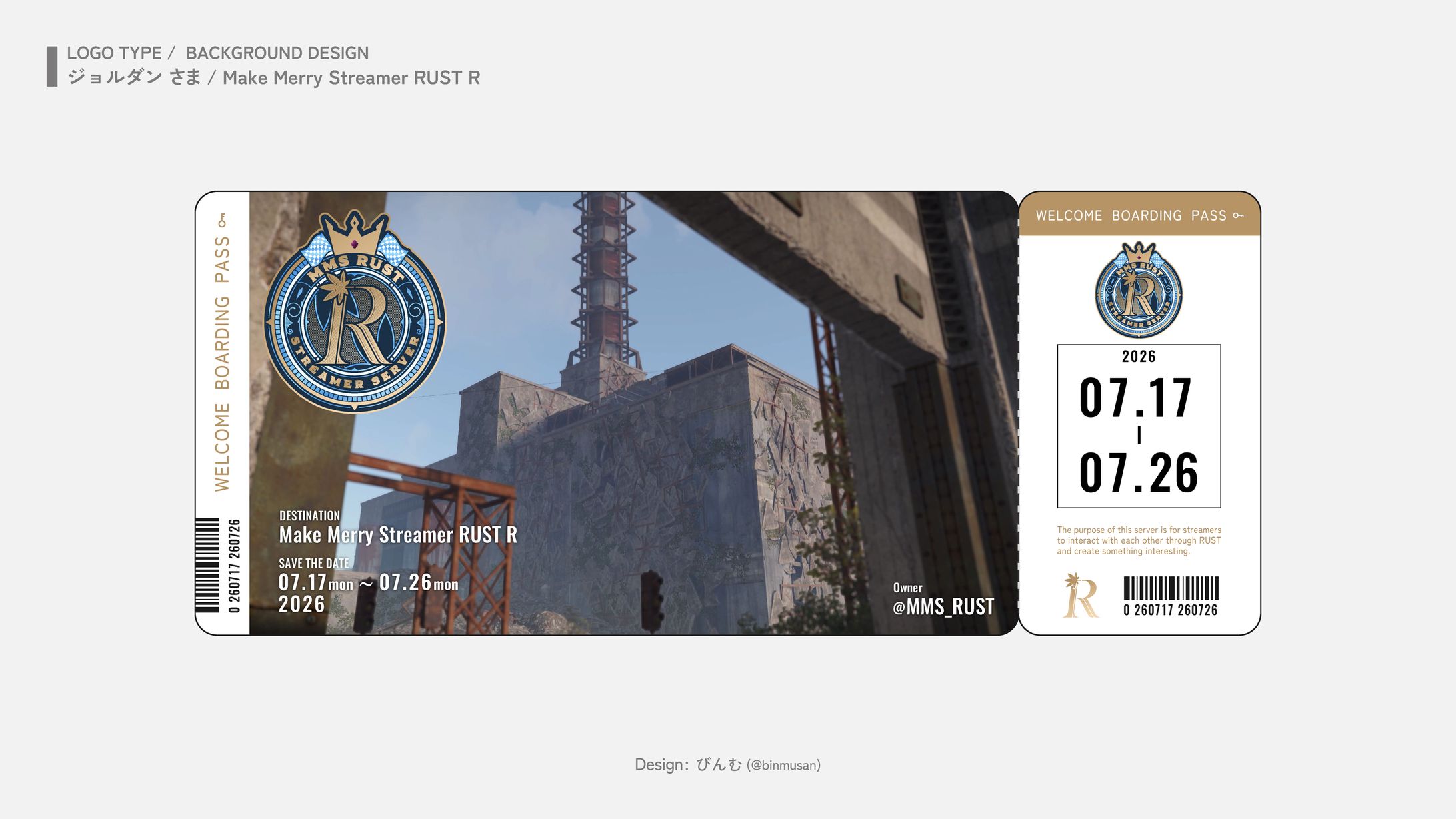Click the '07.17 mon ~ 07.26 mon' date range
This screenshot has height=819, width=1456.
point(369,583)
